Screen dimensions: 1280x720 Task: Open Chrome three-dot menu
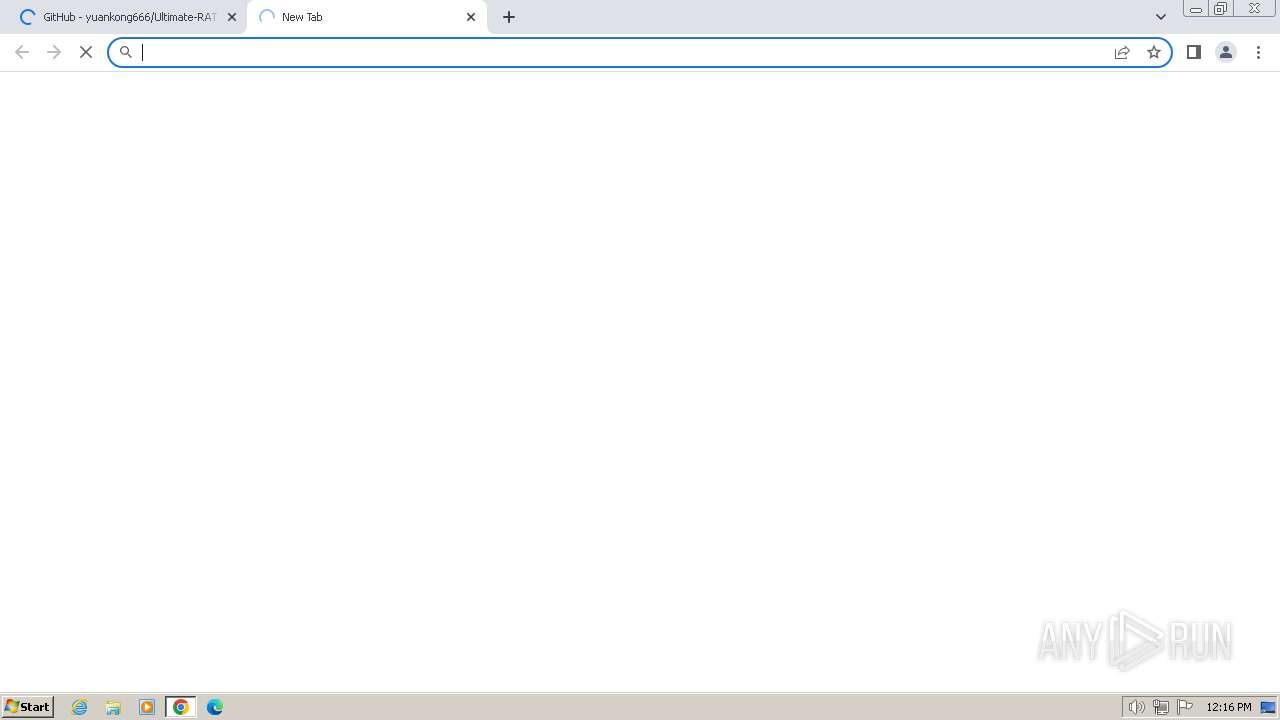click(1258, 52)
